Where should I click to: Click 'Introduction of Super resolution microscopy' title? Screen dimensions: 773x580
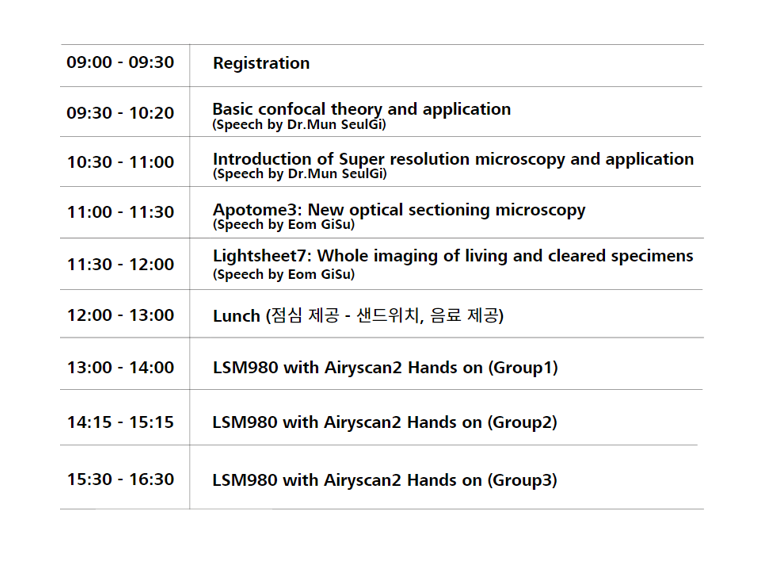(453, 159)
